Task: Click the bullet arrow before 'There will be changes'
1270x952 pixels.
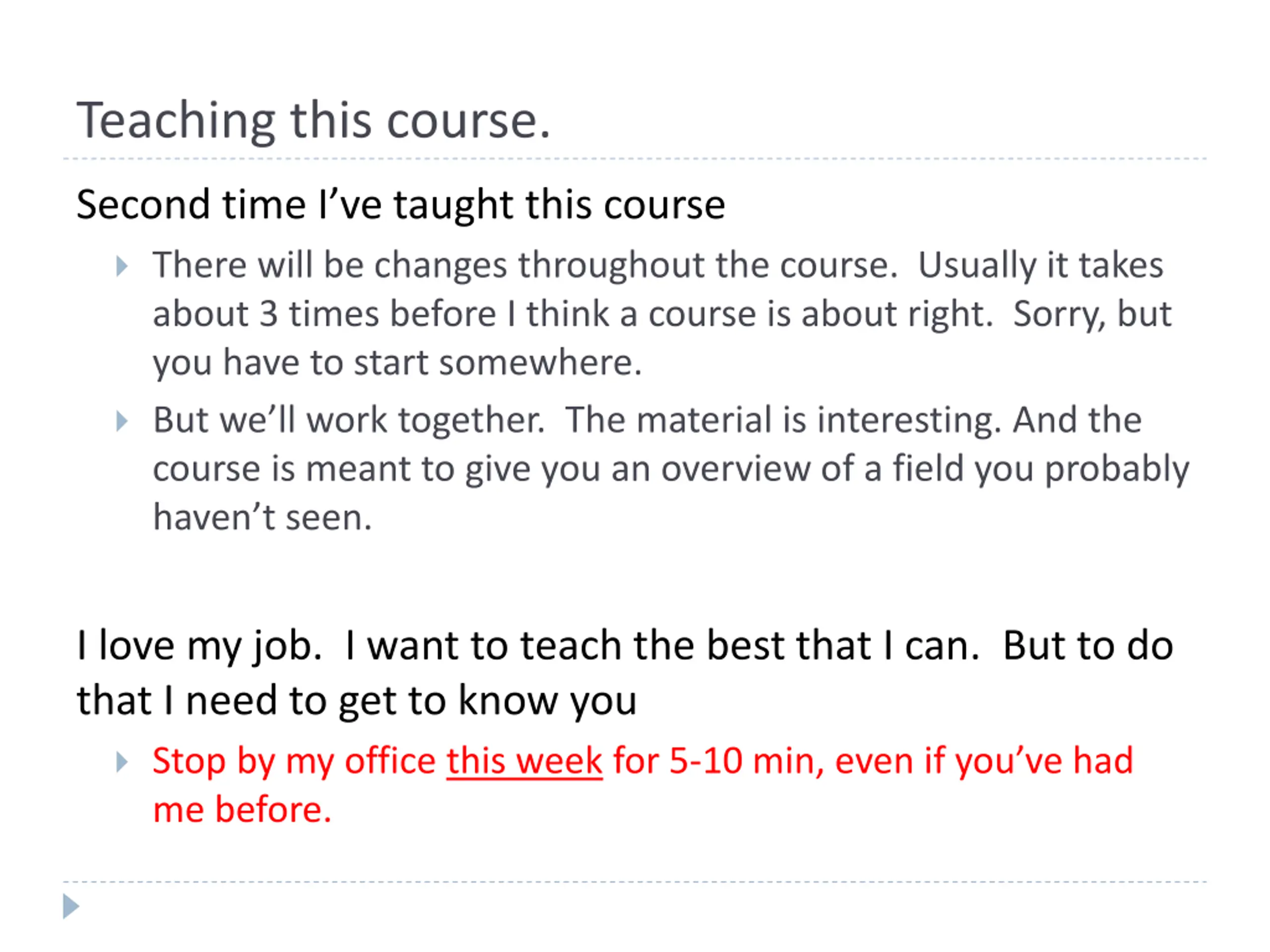Action: coord(122,266)
